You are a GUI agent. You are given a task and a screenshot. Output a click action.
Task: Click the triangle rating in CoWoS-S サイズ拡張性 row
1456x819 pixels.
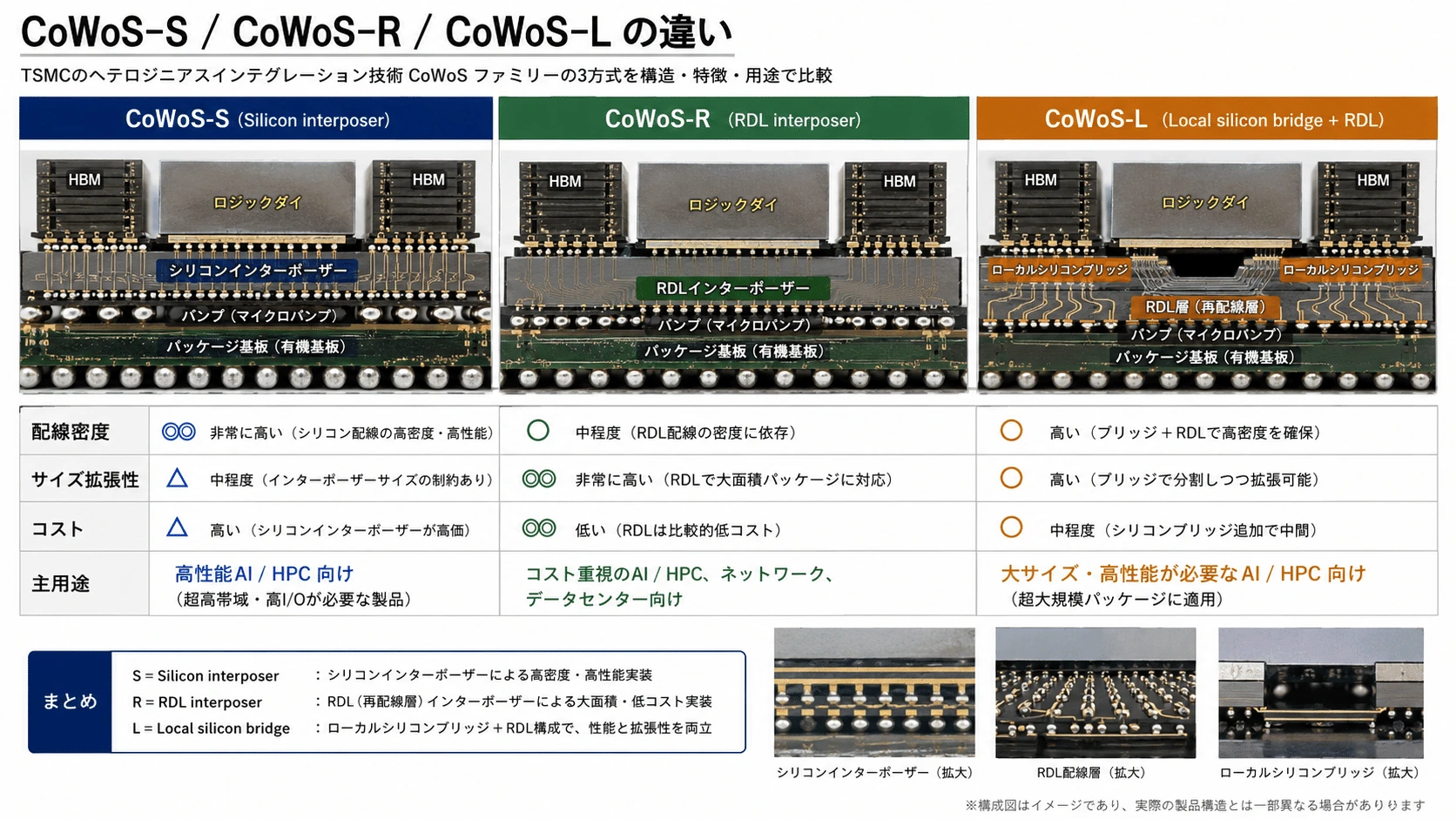177,478
